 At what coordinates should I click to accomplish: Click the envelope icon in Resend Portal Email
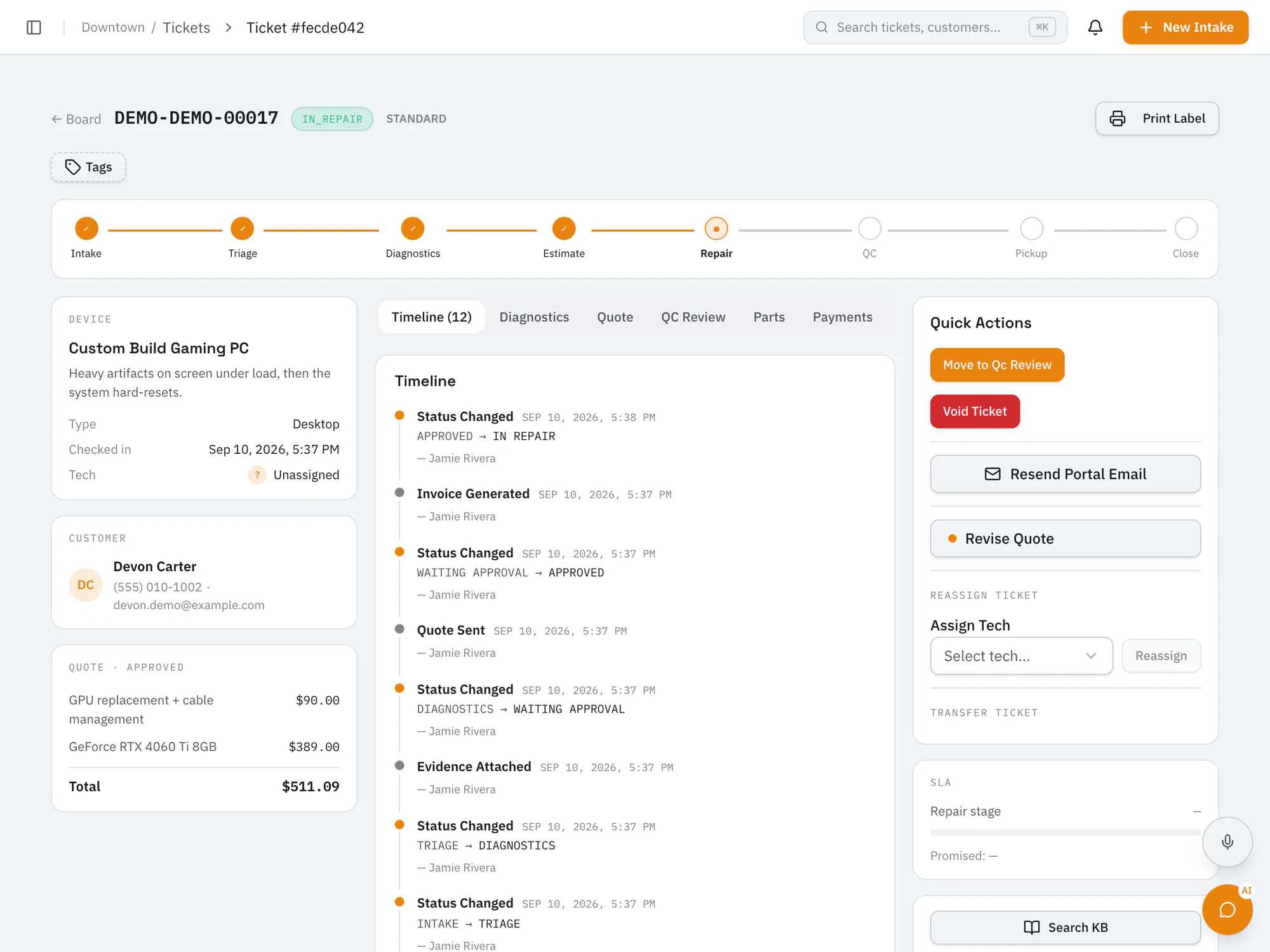993,474
